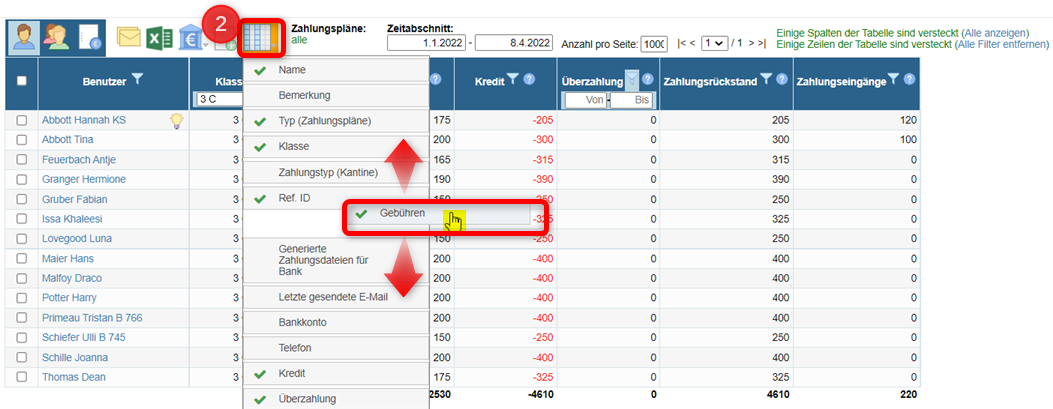
Task: Click the Überzahlung Von field
Action: [586, 100]
